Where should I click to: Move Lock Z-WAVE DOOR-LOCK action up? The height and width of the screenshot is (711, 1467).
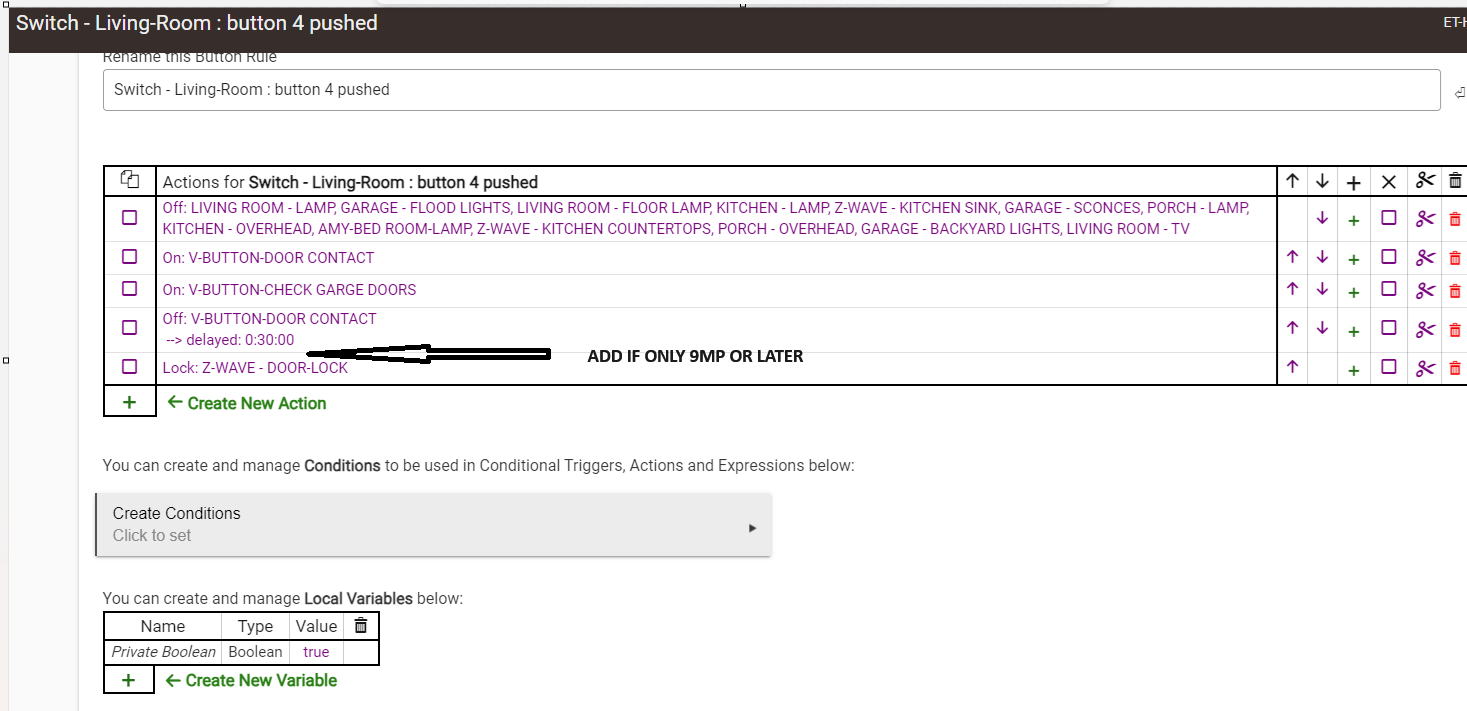tap(1292, 368)
